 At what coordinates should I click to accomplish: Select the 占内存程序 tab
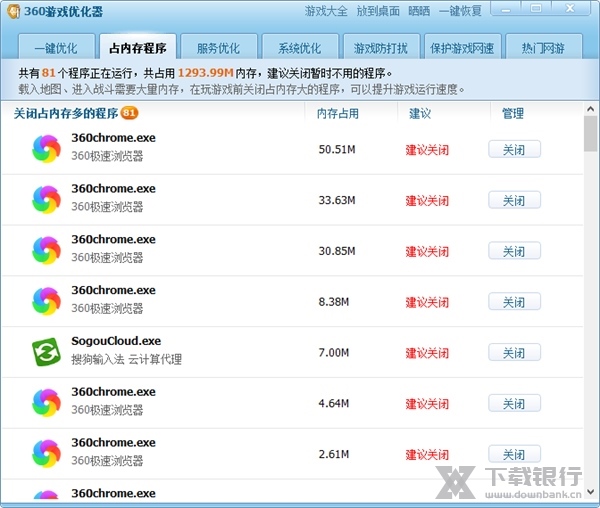tap(138, 48)
